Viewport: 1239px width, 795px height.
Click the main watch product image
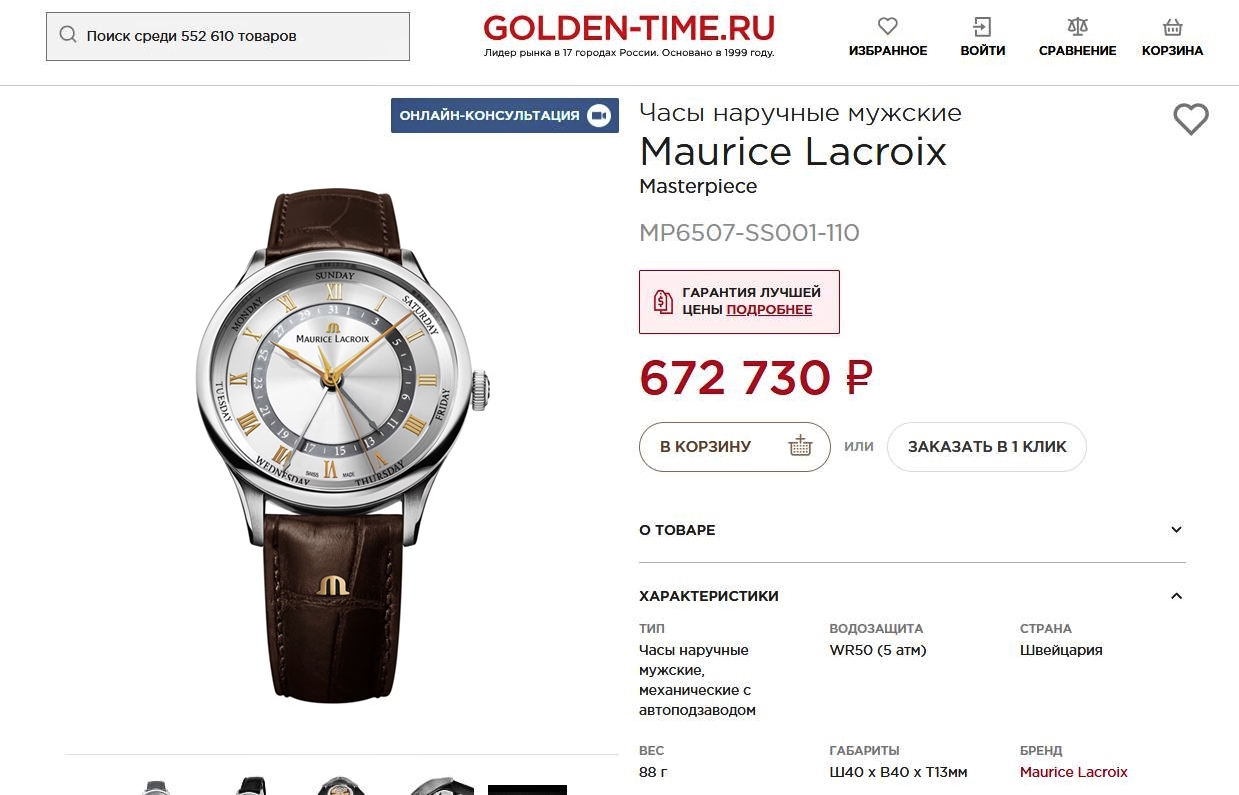[342, 446]
